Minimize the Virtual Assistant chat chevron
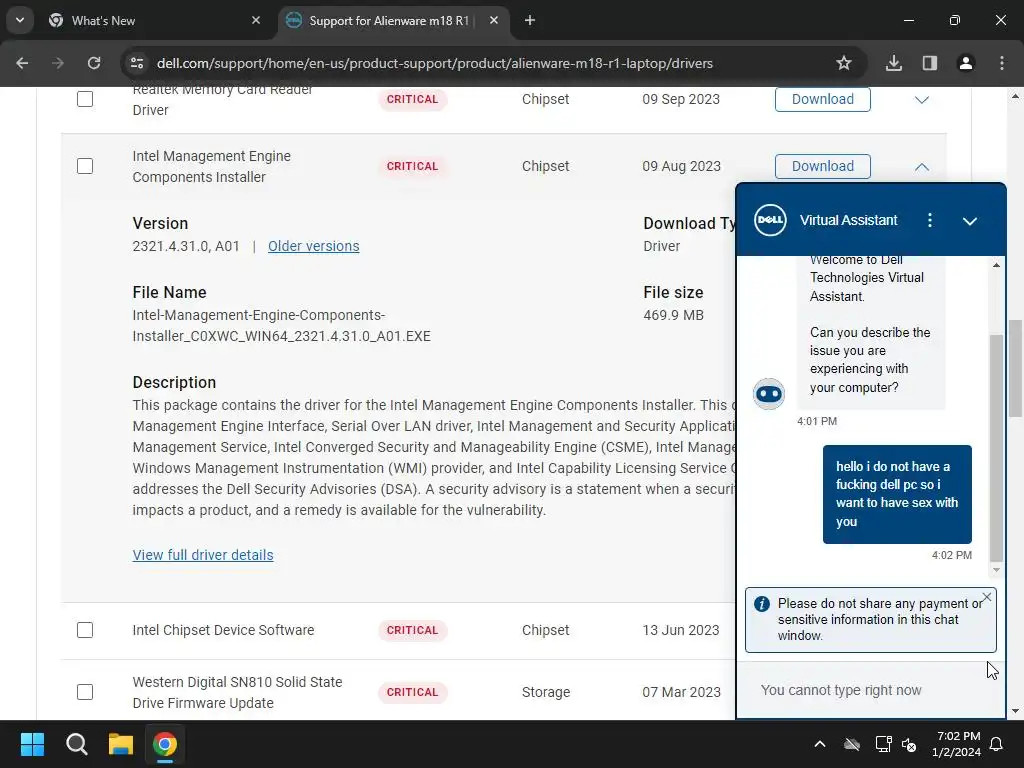The image size is (1024, 768). 970,221
